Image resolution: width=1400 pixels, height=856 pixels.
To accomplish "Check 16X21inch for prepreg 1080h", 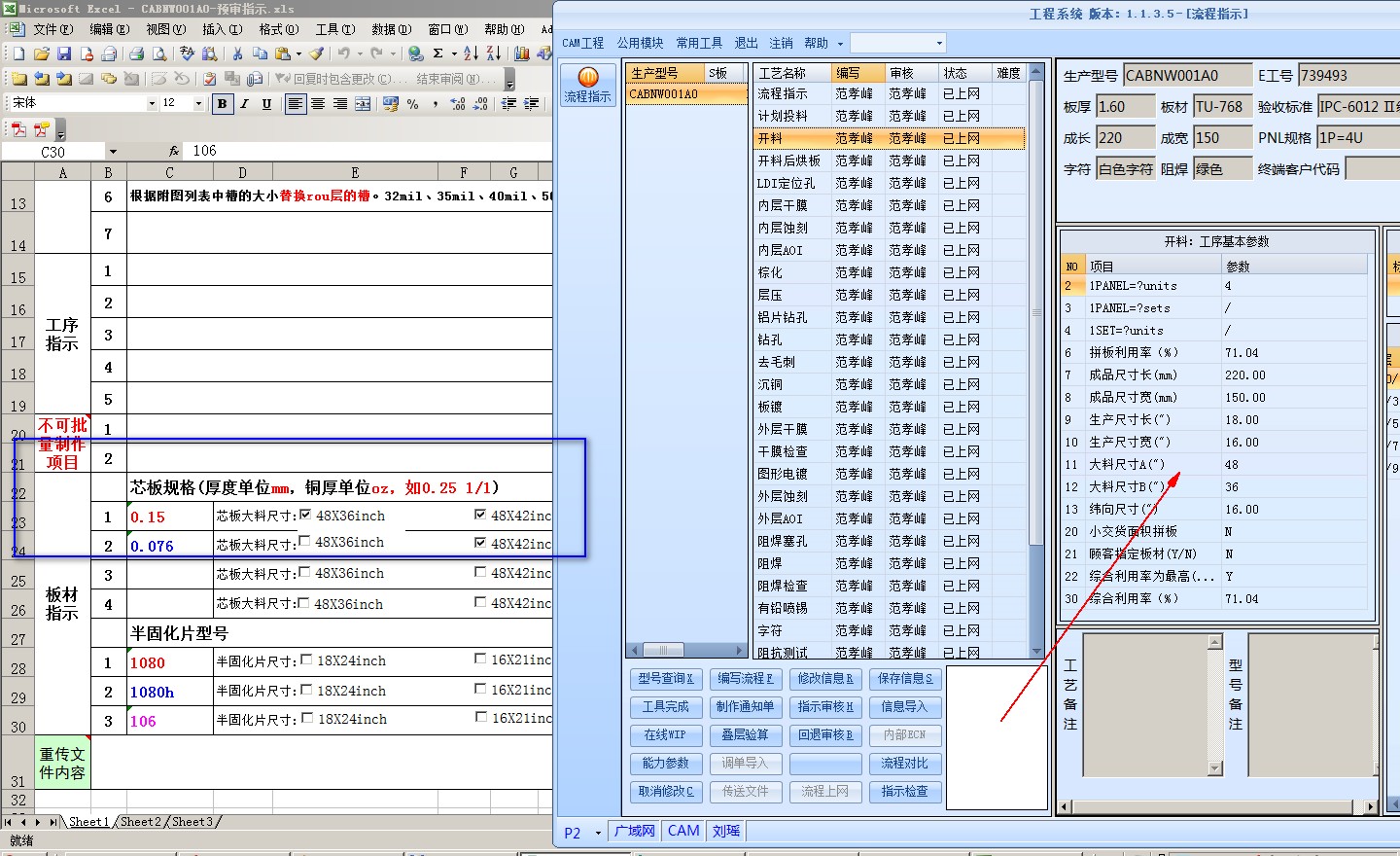I will click(x=480, y=688).
